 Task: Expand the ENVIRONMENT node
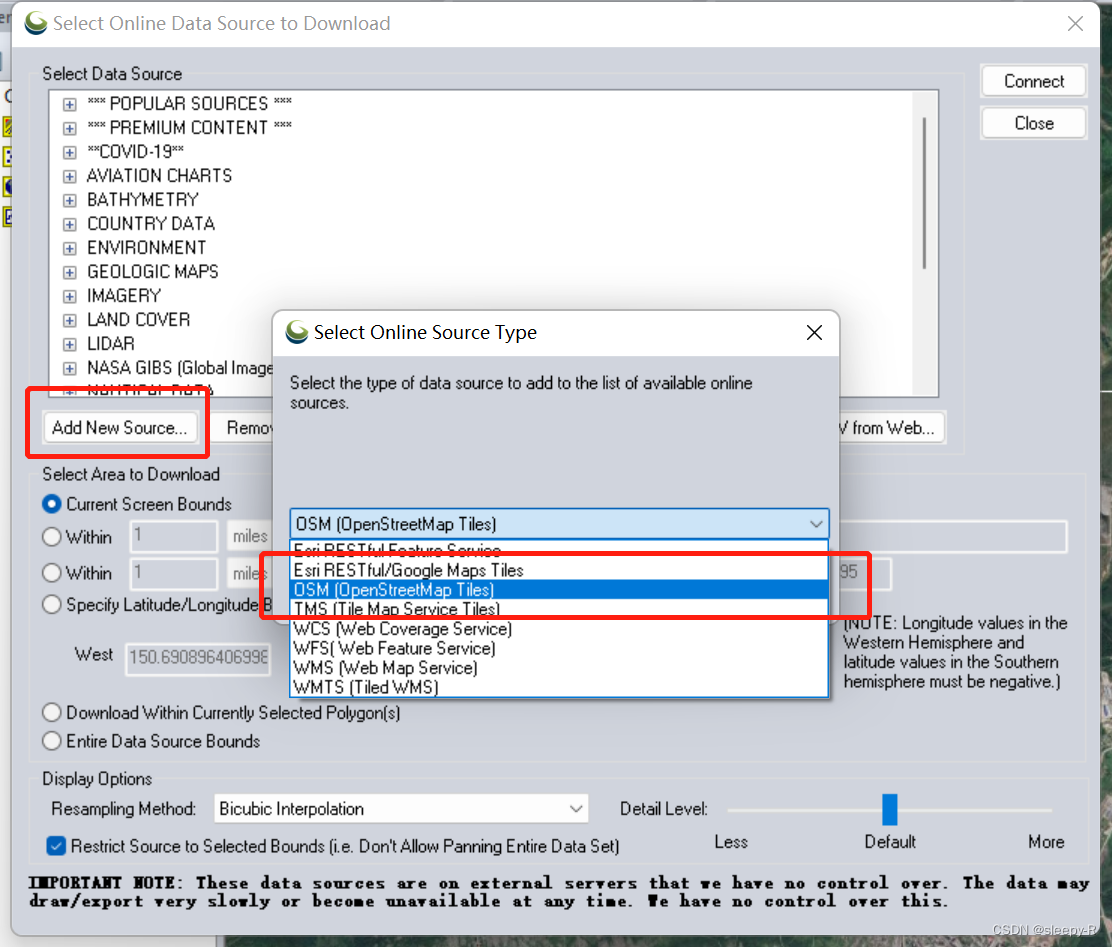pyautogui.click(x=70, y=248)
